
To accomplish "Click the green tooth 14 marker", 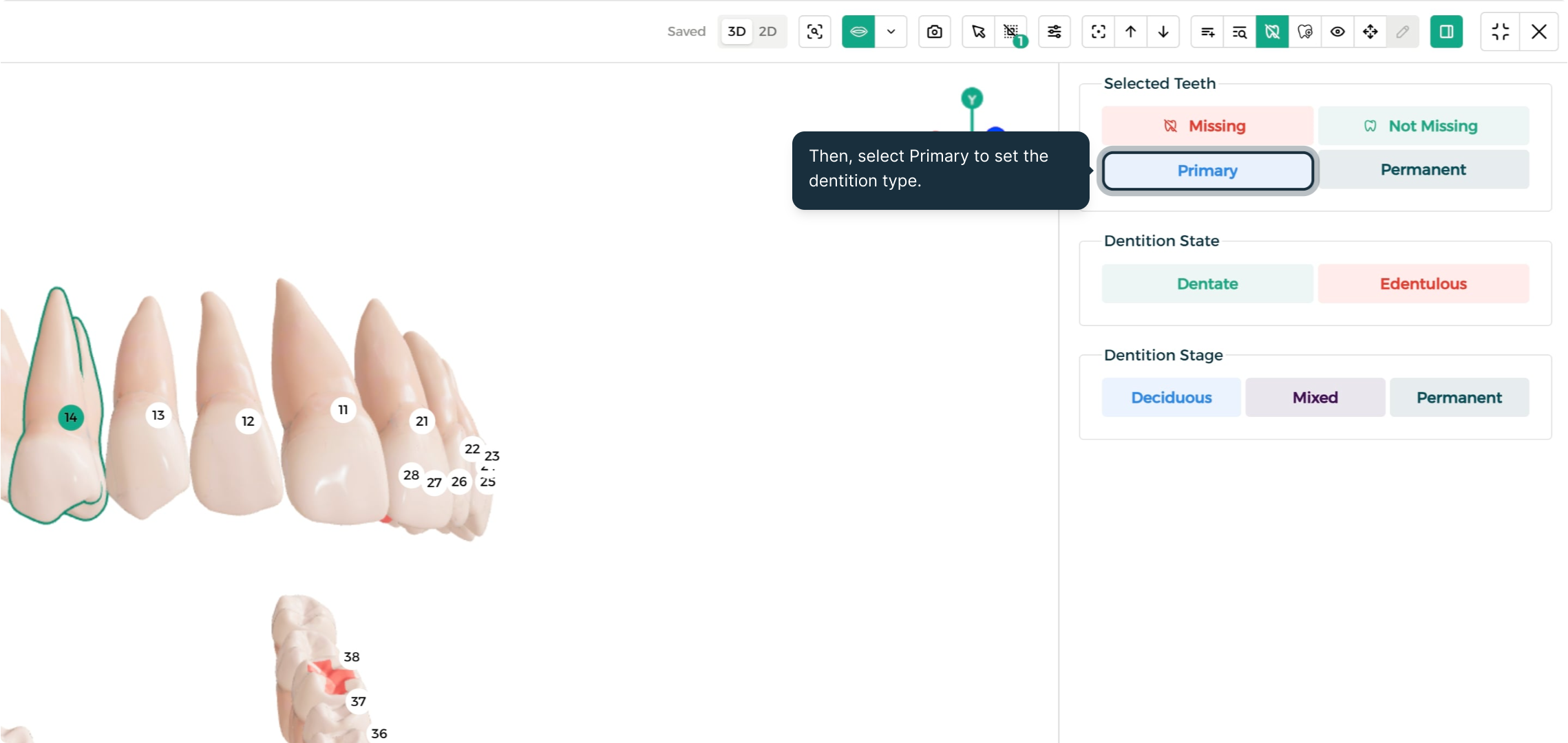I will pyautogui.click(x=71, y=417).
